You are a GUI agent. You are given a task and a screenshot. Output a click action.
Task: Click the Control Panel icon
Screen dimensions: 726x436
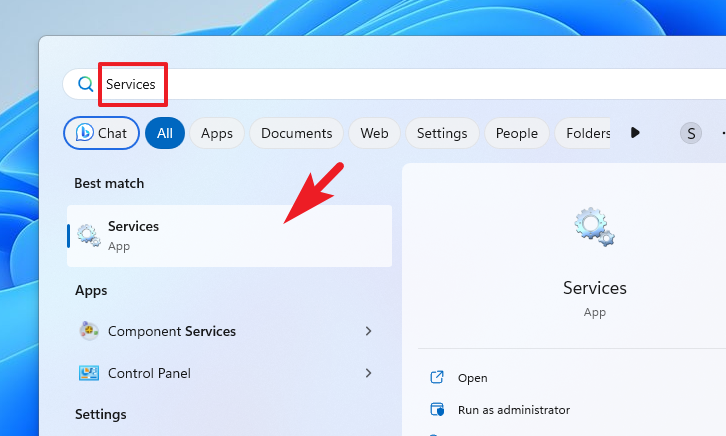coord(88,373)
